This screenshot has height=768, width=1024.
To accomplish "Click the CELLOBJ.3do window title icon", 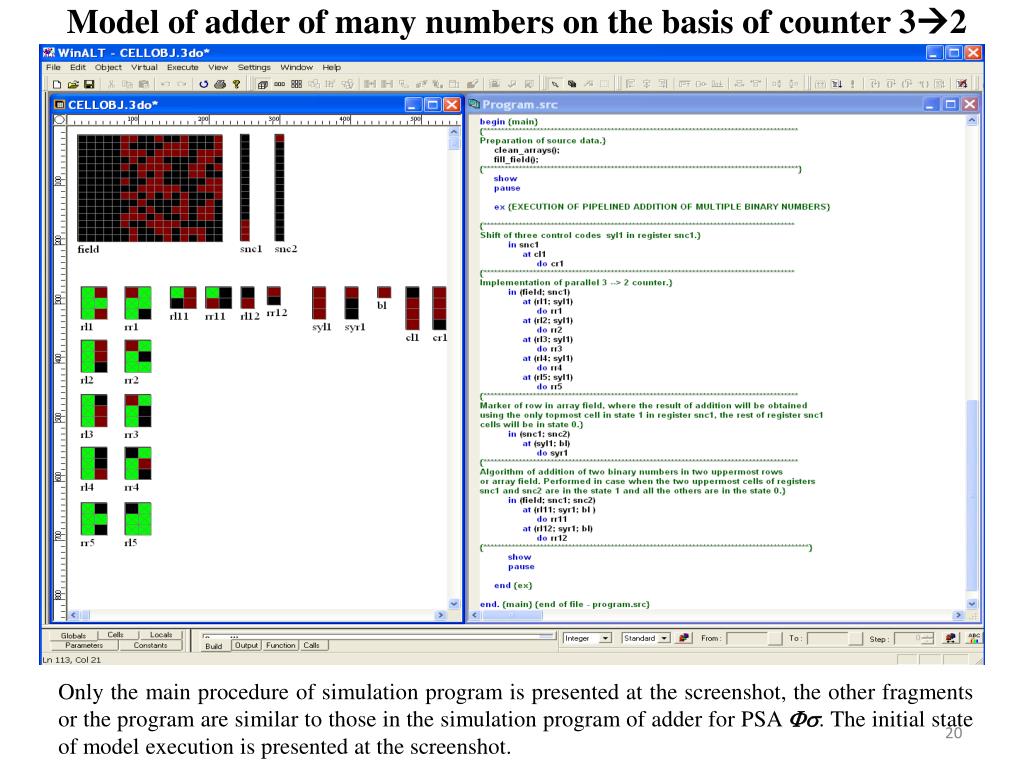I will [59, 104].
